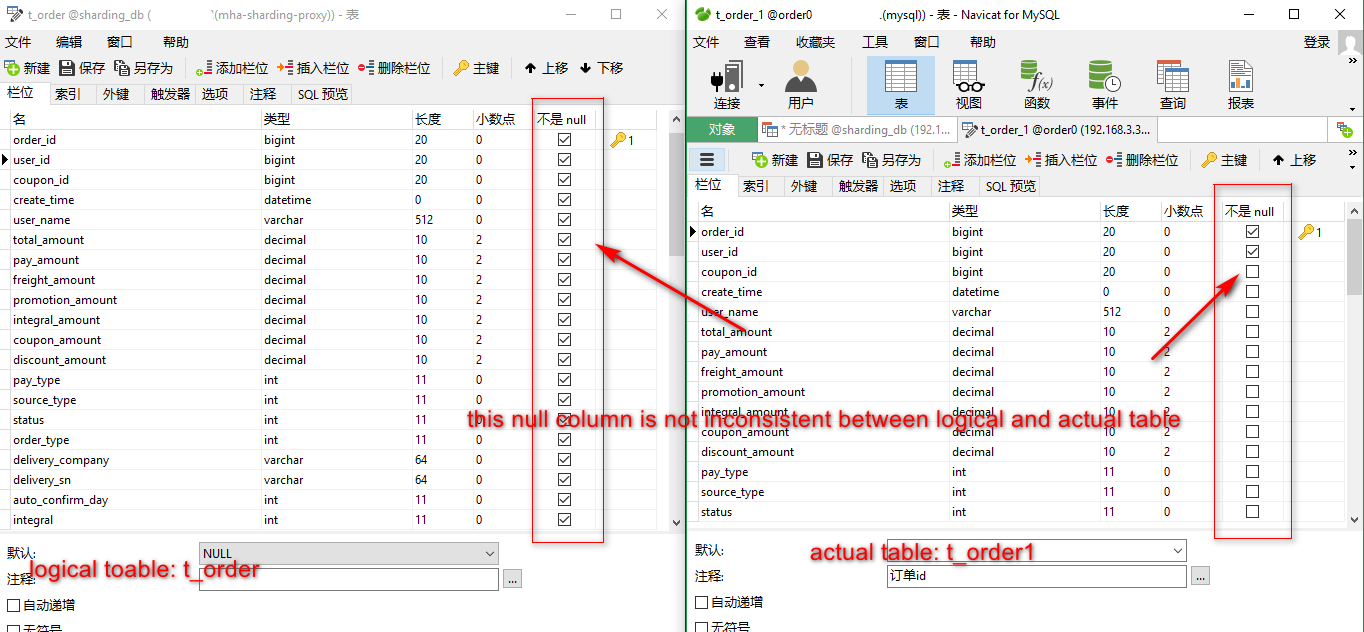Select the 无标题 @sharding_db tab
The height and width of the screenshot is (632, 1364).
(x=855, y=130)
